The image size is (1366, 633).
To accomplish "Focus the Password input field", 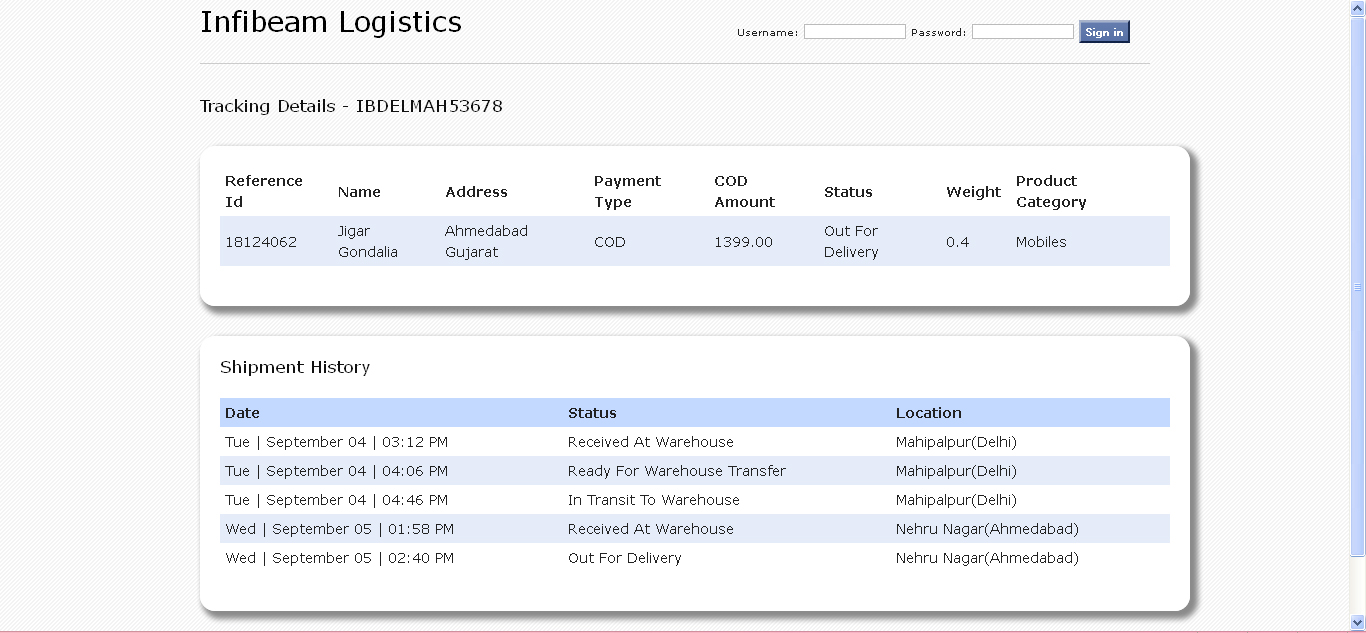I will click(1022, 32).
